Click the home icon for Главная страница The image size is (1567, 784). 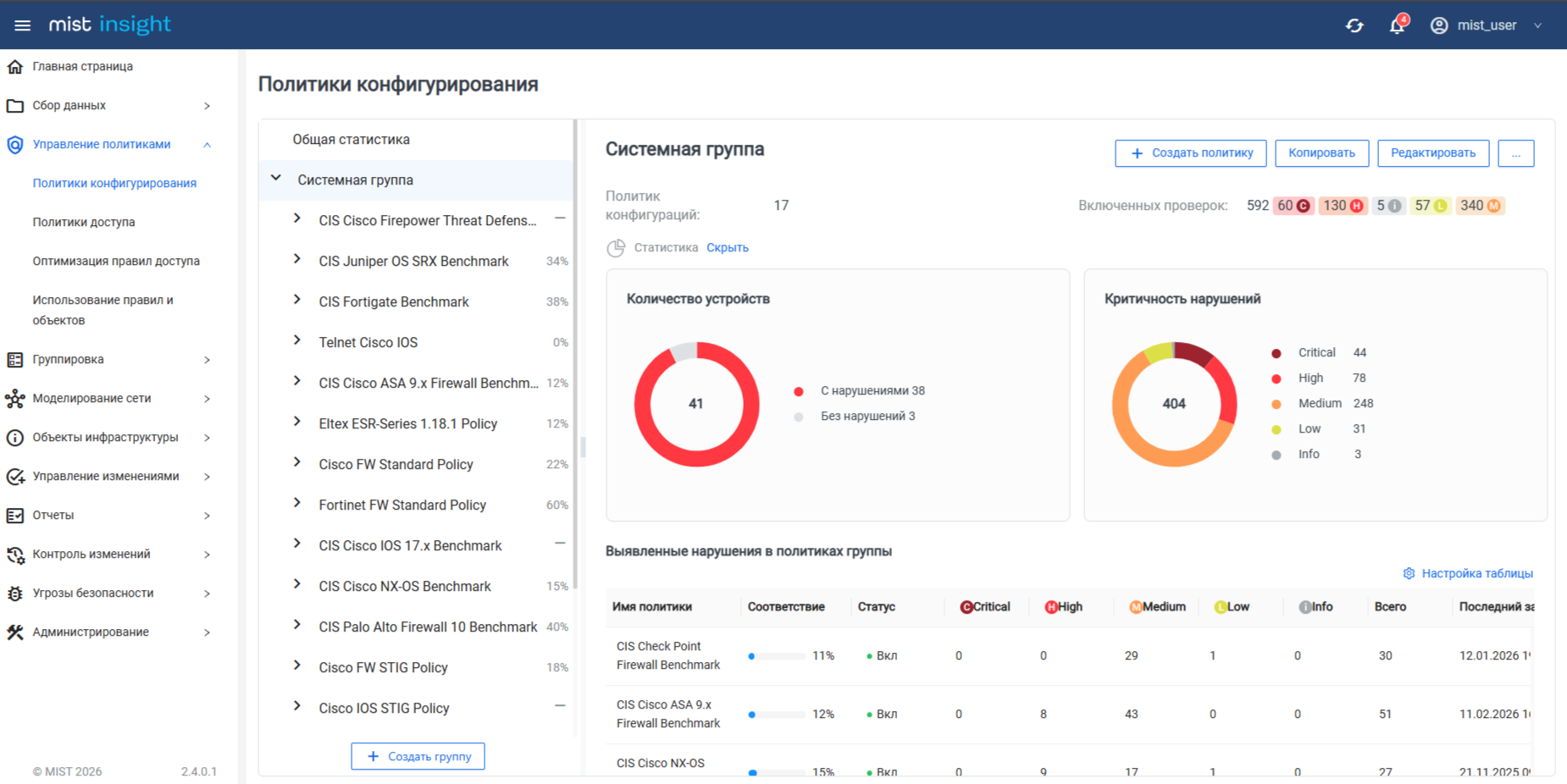[x=15, y=67]
